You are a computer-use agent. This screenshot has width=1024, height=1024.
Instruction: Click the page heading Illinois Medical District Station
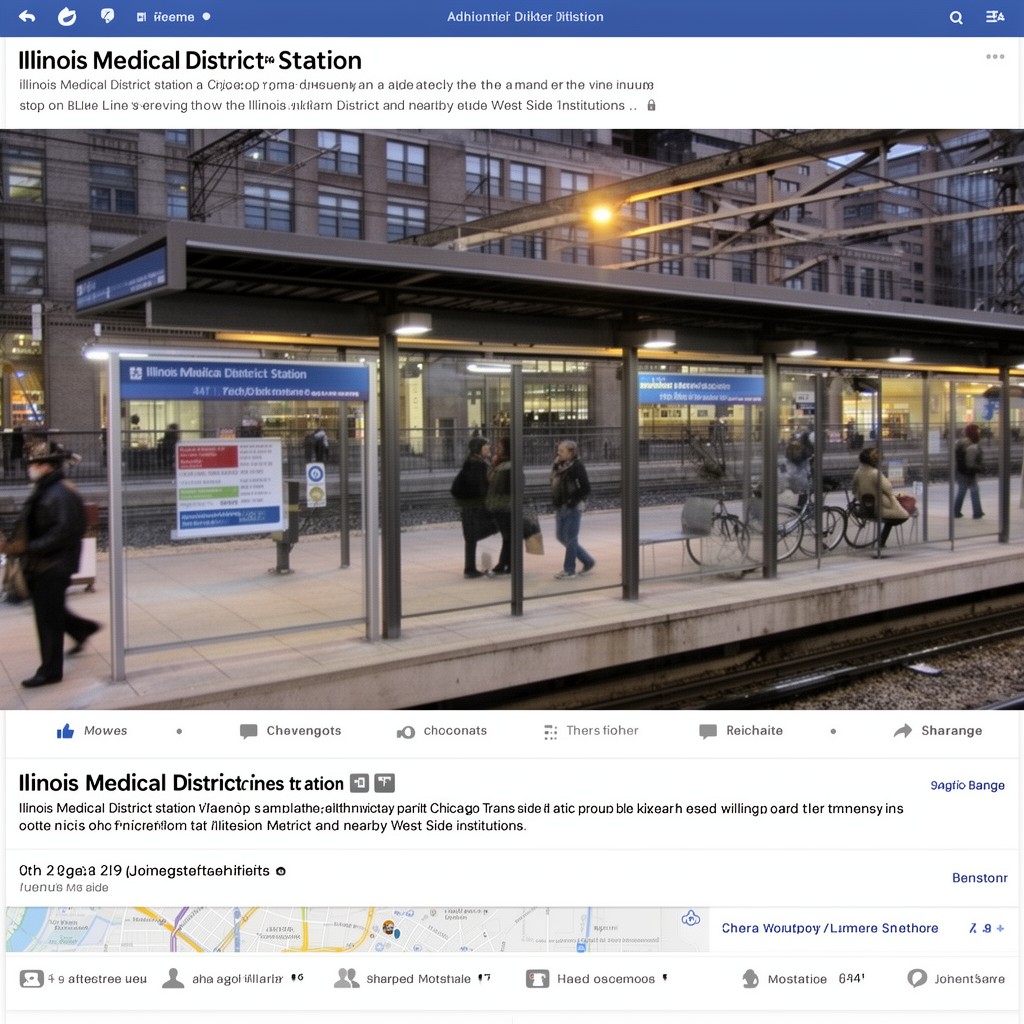pyautogui.click(x=190, y=60)
